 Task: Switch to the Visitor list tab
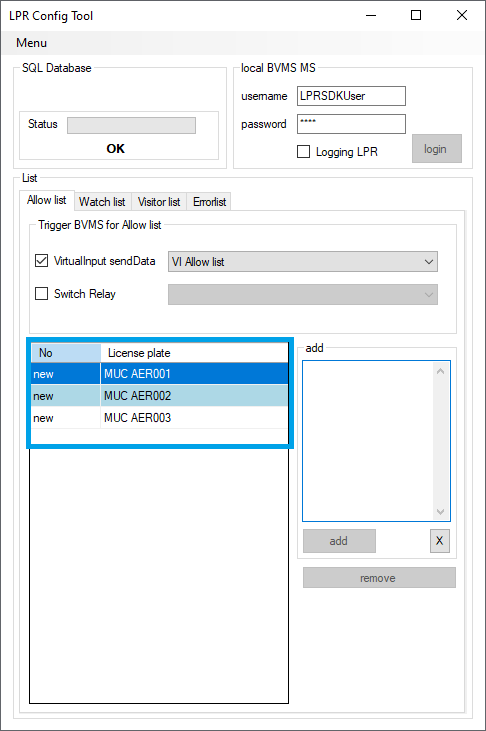click(x=159, y=202)
